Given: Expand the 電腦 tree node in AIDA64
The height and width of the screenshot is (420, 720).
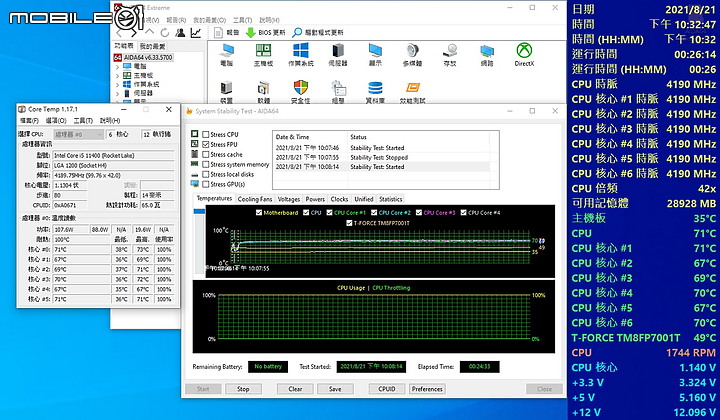Looking at the screenshot, I should 117,67.
